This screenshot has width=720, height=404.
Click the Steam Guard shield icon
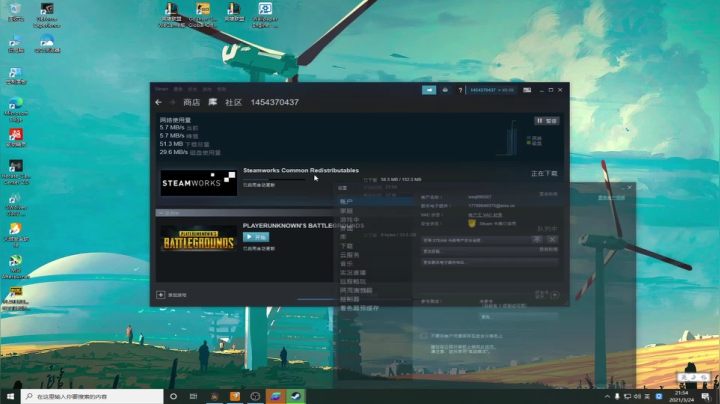coord(472,224)
